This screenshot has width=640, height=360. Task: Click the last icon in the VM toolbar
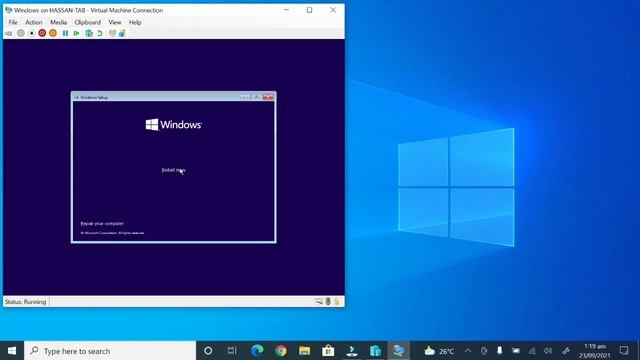122,33
